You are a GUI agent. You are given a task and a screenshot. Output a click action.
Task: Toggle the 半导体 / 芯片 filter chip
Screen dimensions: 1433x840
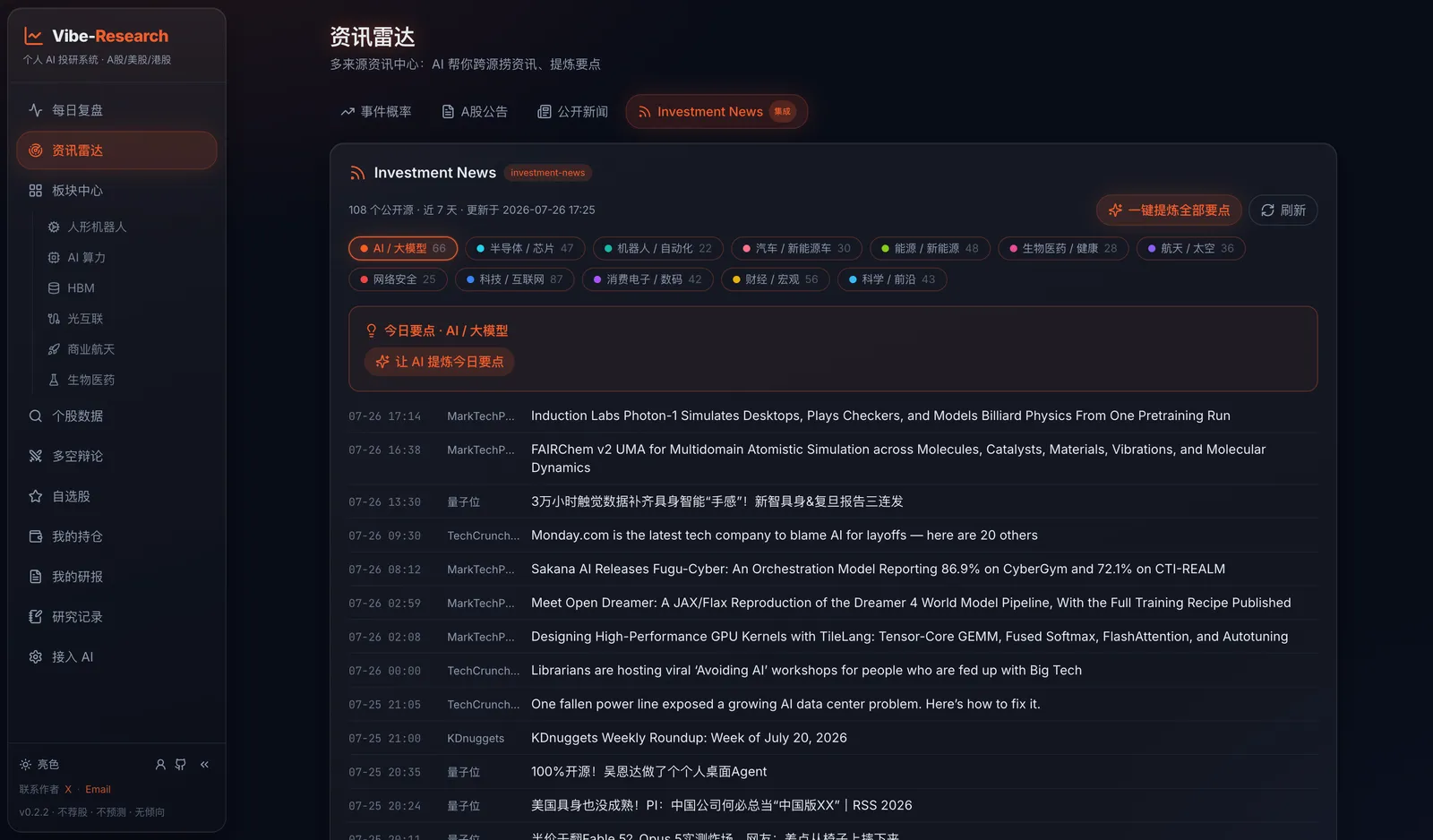pyautogui.click(x=525, y=249)
